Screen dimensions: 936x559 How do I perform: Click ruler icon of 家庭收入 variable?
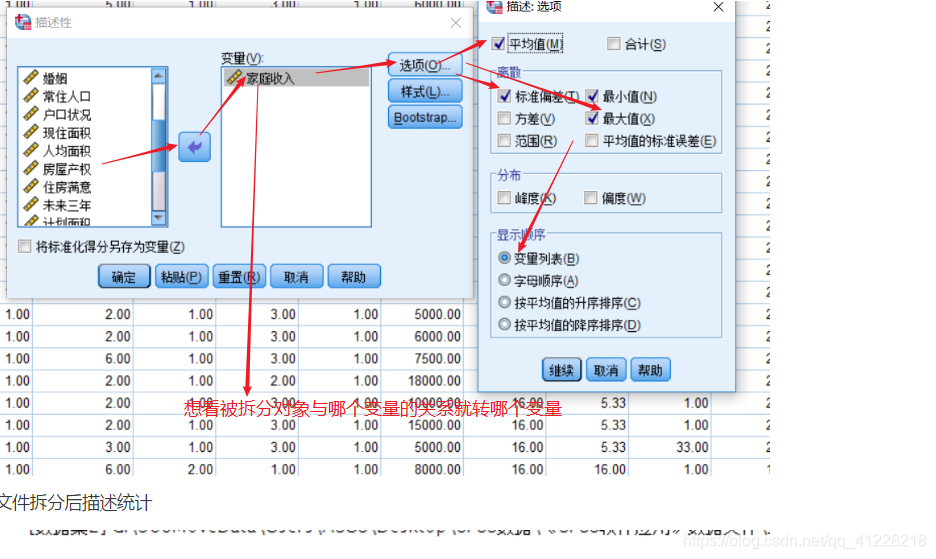pyautogui.click(x=235, y=77)
